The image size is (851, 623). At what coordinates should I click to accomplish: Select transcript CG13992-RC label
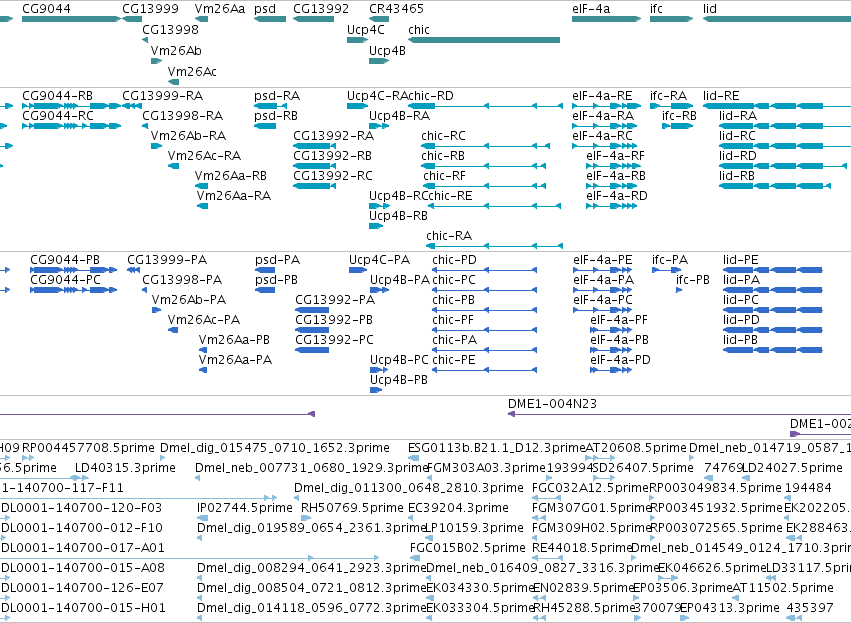pos(333,176)
